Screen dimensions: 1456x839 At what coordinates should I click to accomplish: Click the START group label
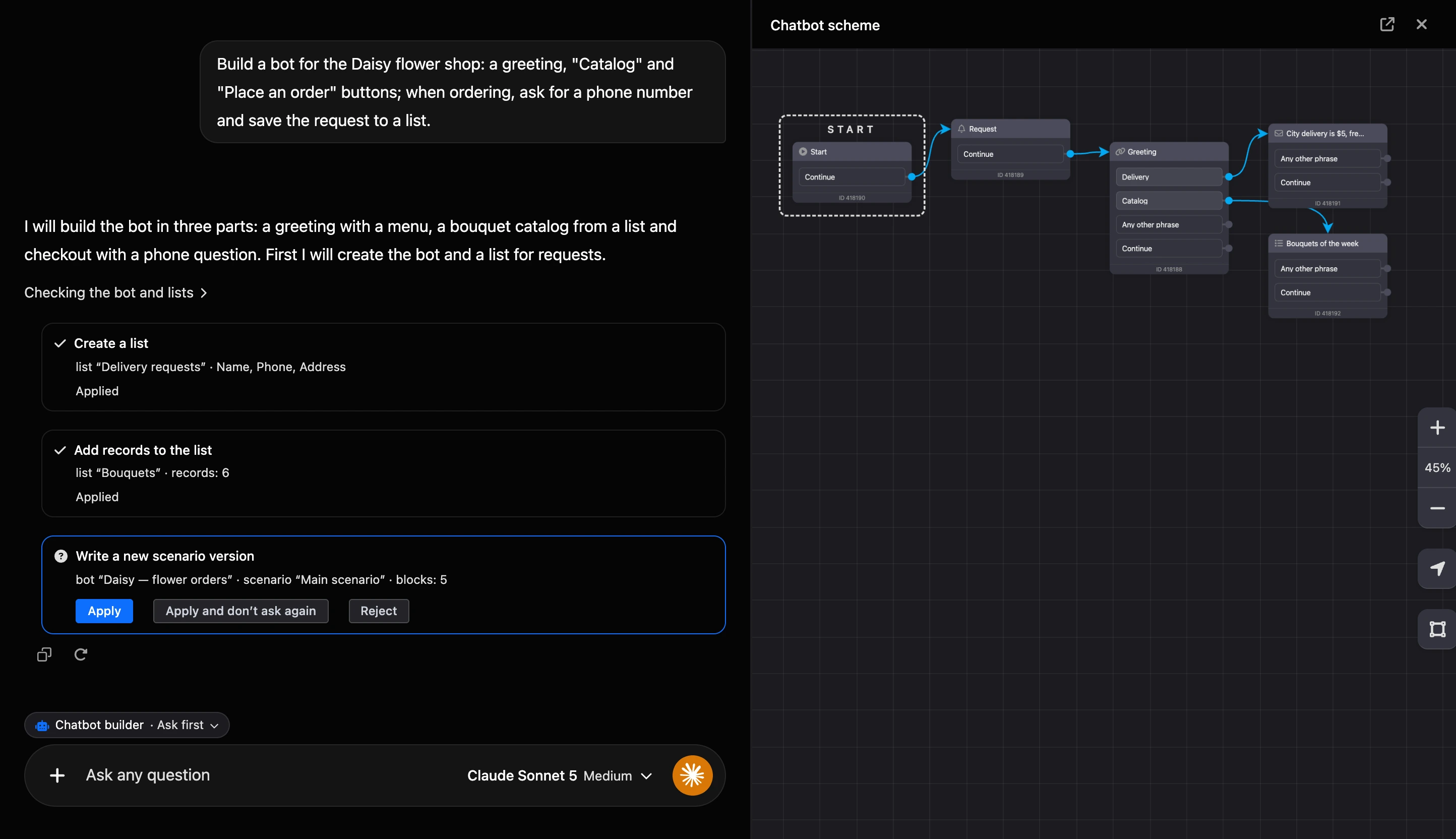(851, 130)
